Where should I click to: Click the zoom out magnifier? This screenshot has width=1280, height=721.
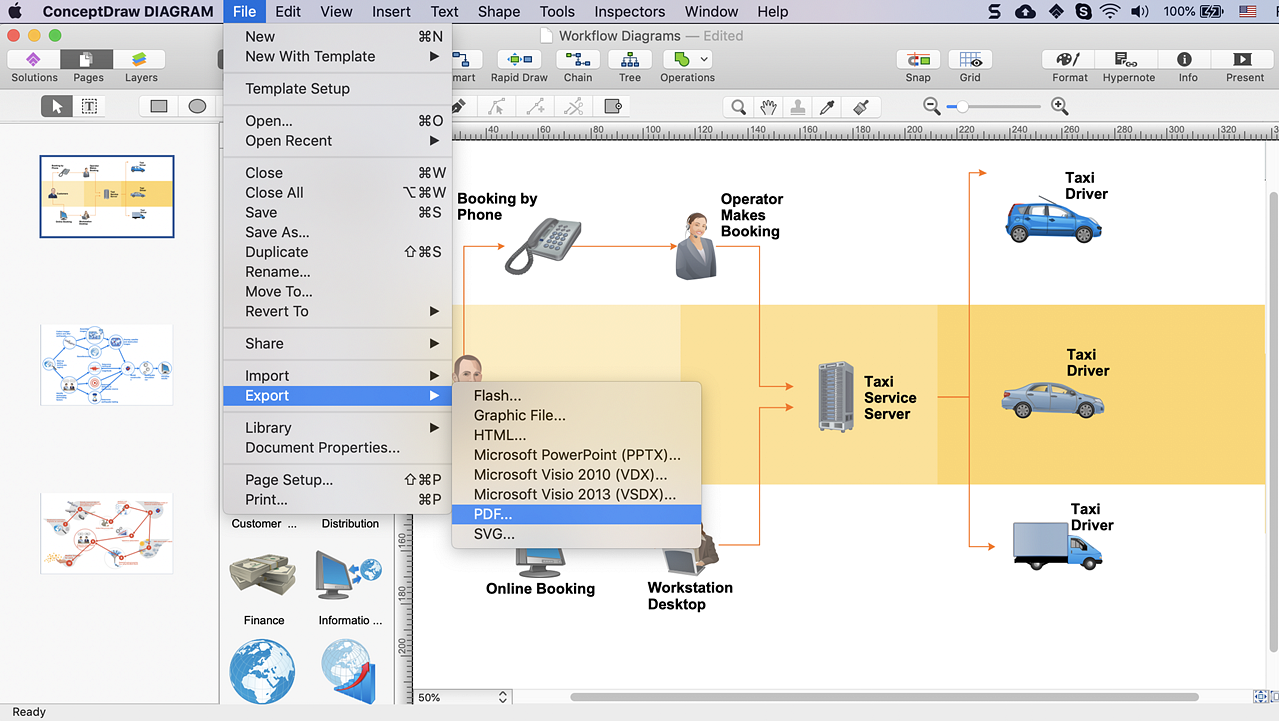932,106
